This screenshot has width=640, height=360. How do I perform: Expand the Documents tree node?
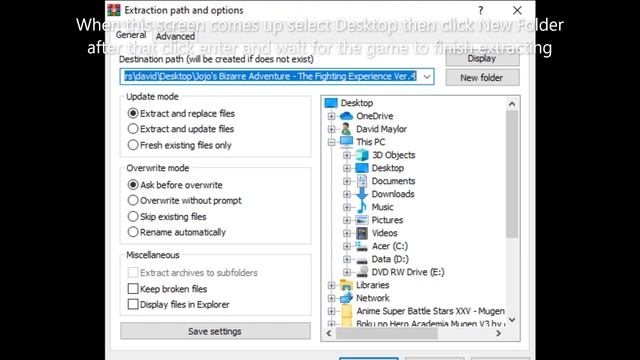(x=347, y=181)
